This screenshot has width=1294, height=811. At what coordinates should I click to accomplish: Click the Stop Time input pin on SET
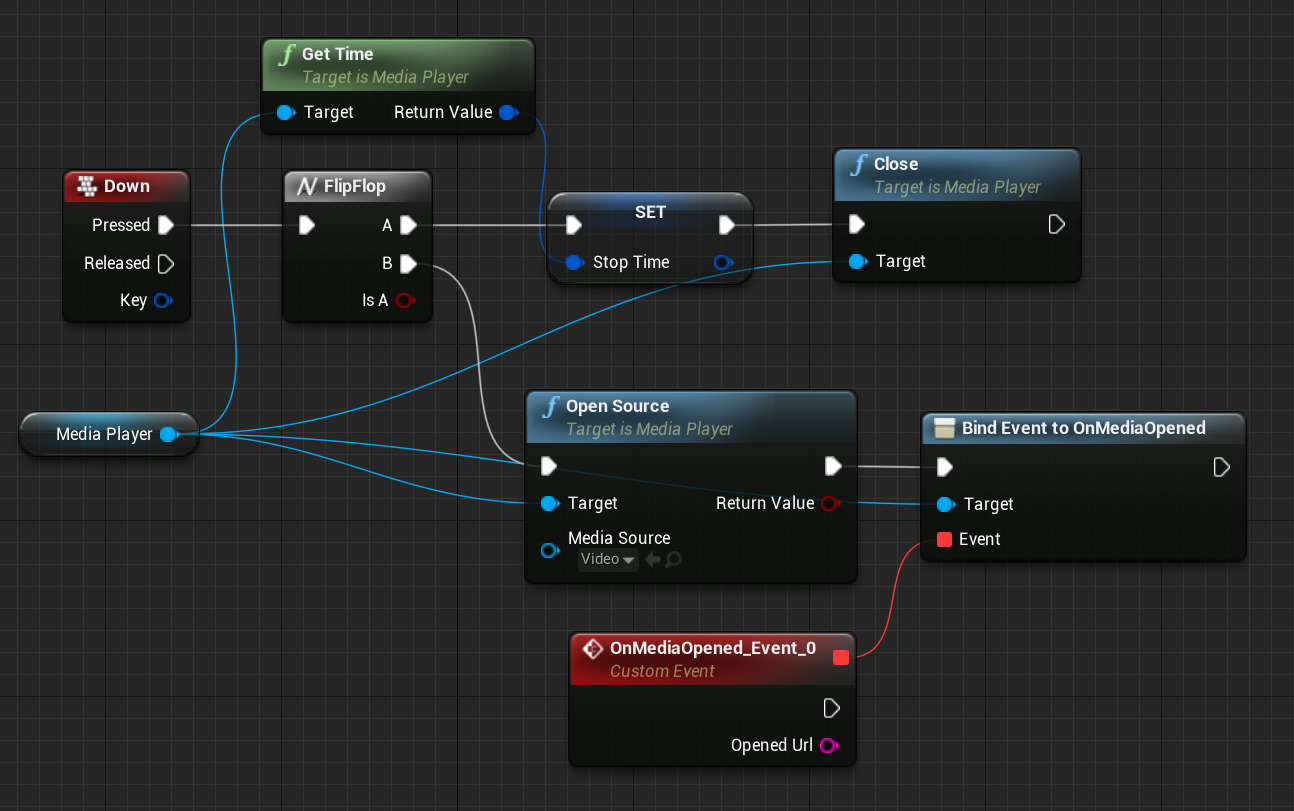(574, 262)
